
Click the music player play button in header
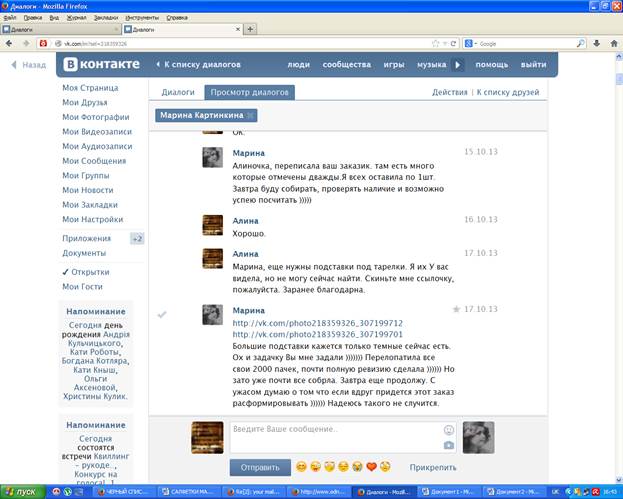[x=458, y=65]
